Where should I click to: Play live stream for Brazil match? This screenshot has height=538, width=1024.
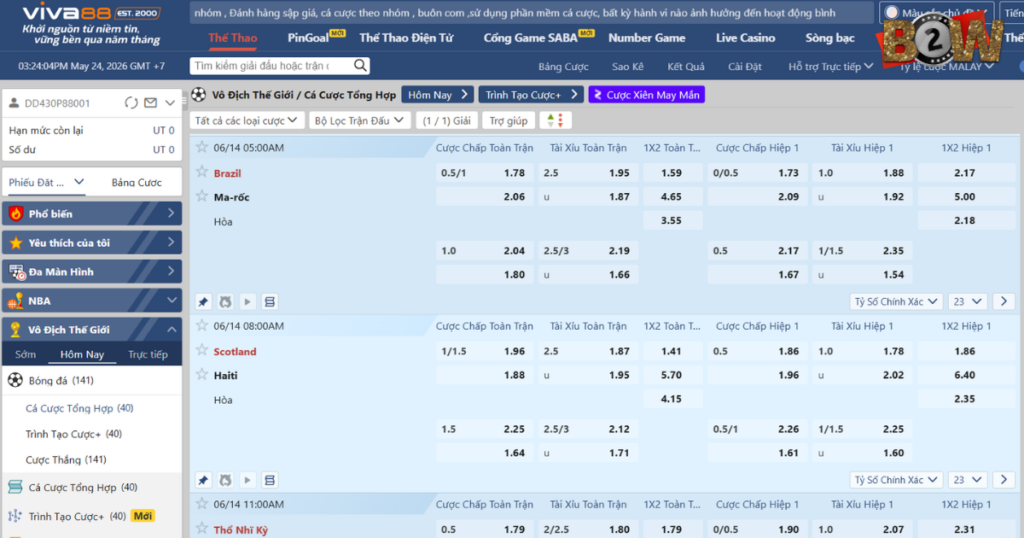tap(247, 302)
